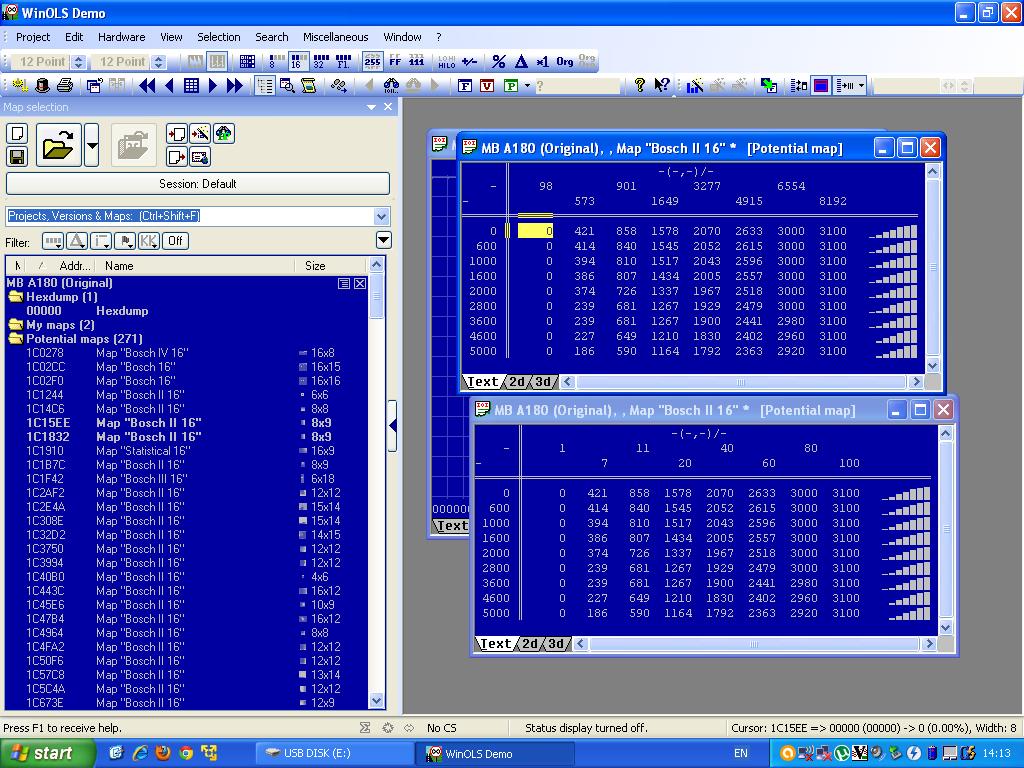Click the magic wand import icon in map selection
The height and width of the screenshot is (768, 1024).
point(200,134)
